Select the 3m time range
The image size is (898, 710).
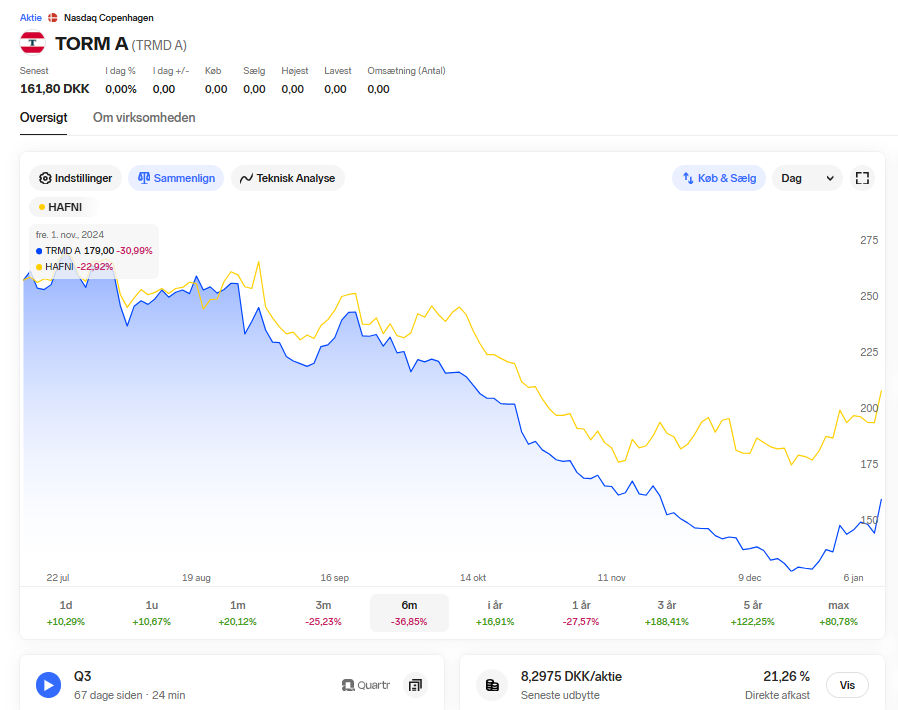tap(324, 613)
